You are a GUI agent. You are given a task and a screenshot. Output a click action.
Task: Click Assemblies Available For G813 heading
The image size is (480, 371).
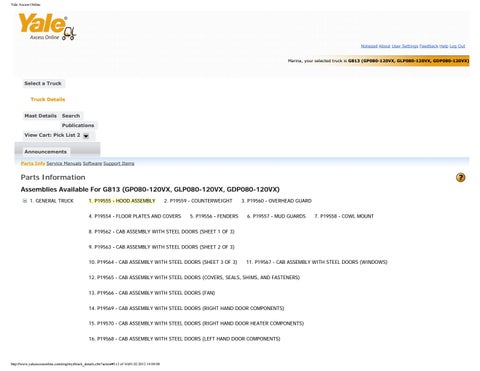click(150, 189)
